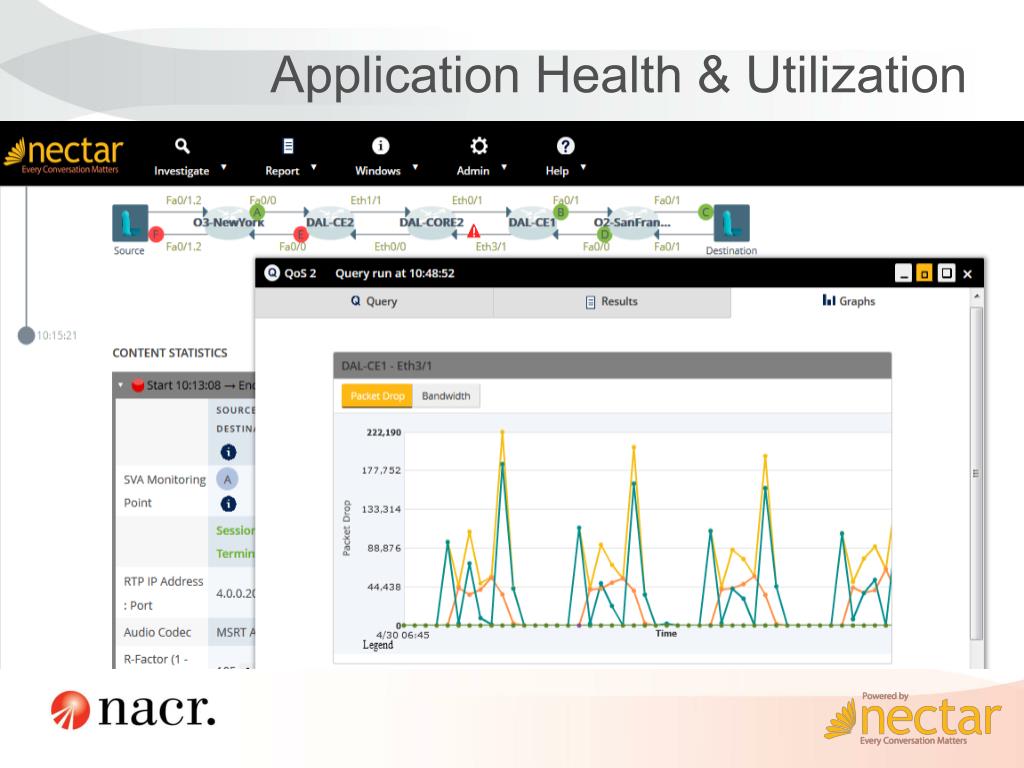The image size is (1024, 768).
Task: Click info icon beside Point label
Action: [228, 504]
